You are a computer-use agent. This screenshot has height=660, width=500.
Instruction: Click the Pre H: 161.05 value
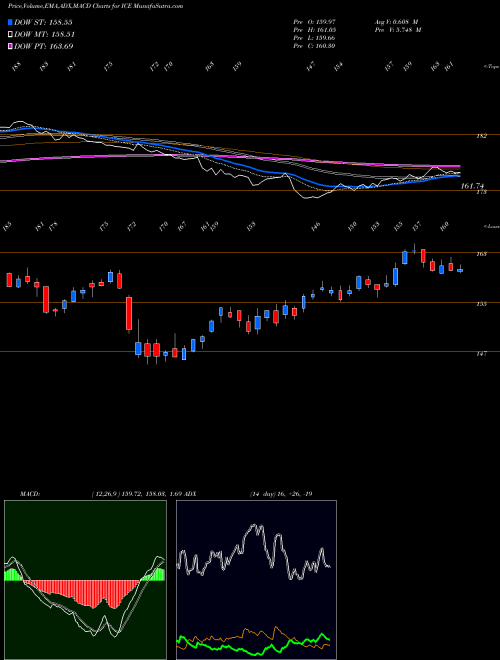[314, 30]
